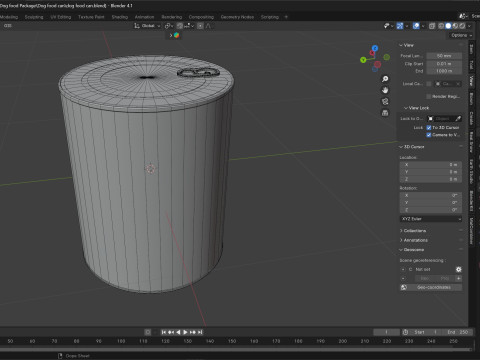Viewport: 480px width, 360px height.
Task: Open shading options dropdown arrow
Action: 469,26
